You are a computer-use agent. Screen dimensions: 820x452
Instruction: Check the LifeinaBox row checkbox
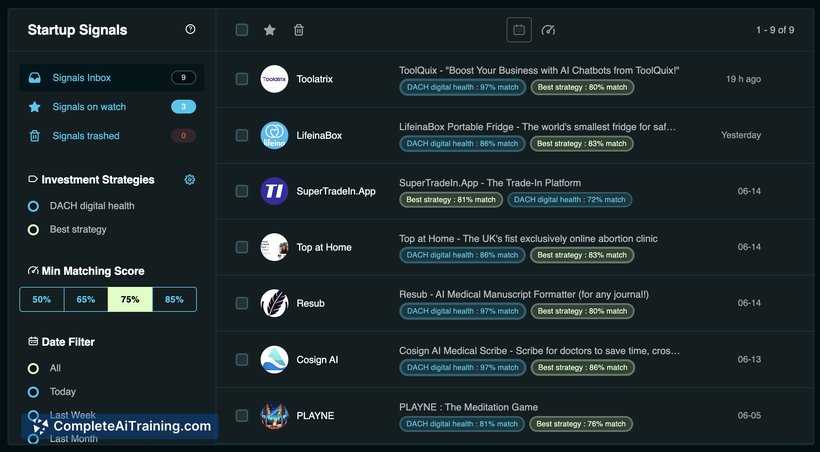pos(242,135)
